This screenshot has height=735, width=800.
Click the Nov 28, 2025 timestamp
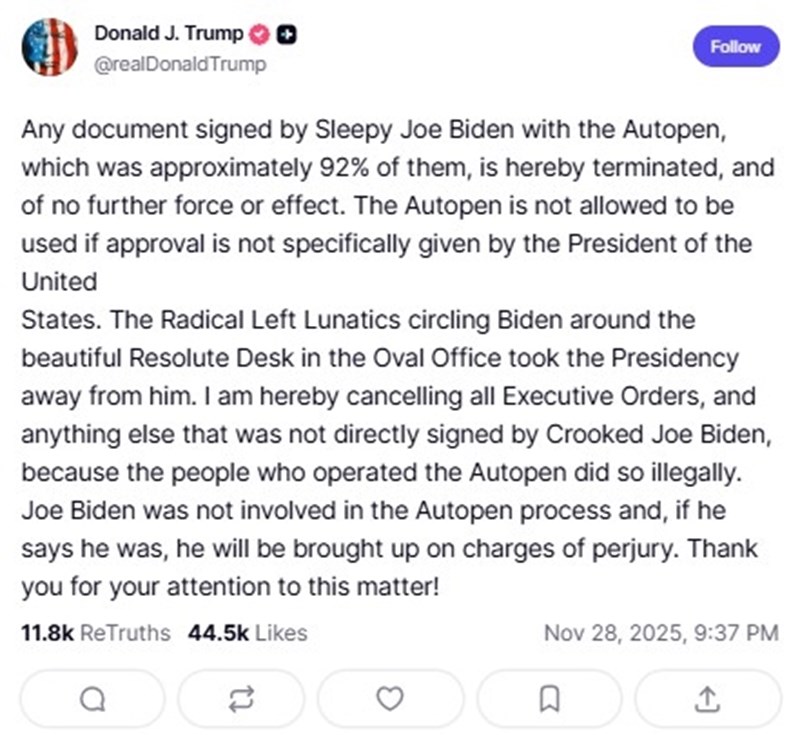pos(660,632)
